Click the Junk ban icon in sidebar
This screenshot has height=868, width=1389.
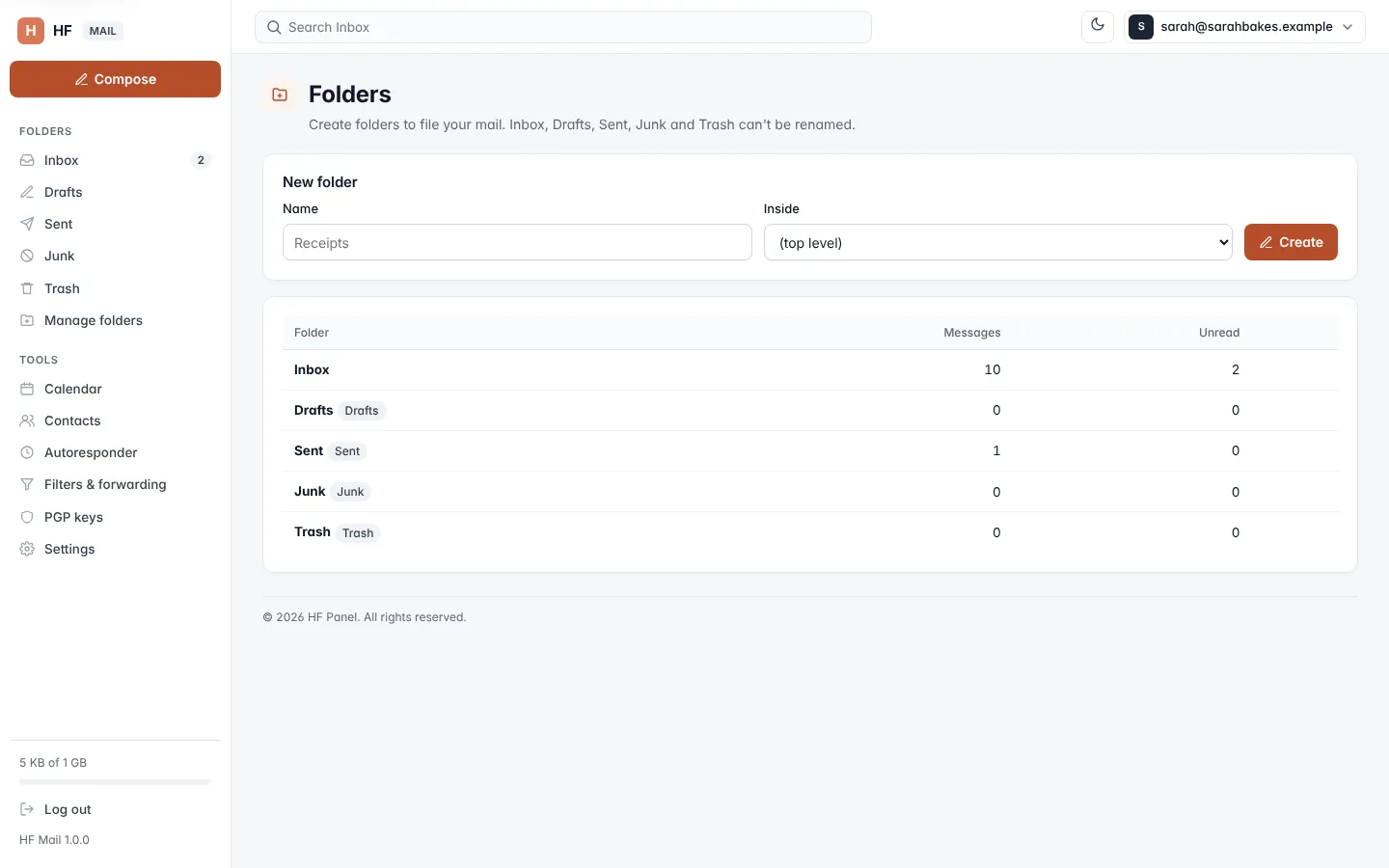pos(27,256)
